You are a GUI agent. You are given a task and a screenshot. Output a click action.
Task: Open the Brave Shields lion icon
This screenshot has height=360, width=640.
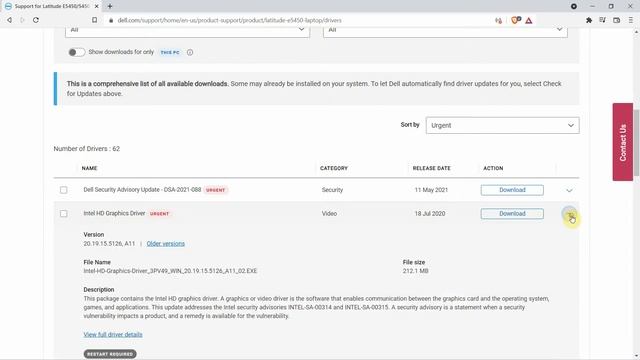click(x=516, y=20)
